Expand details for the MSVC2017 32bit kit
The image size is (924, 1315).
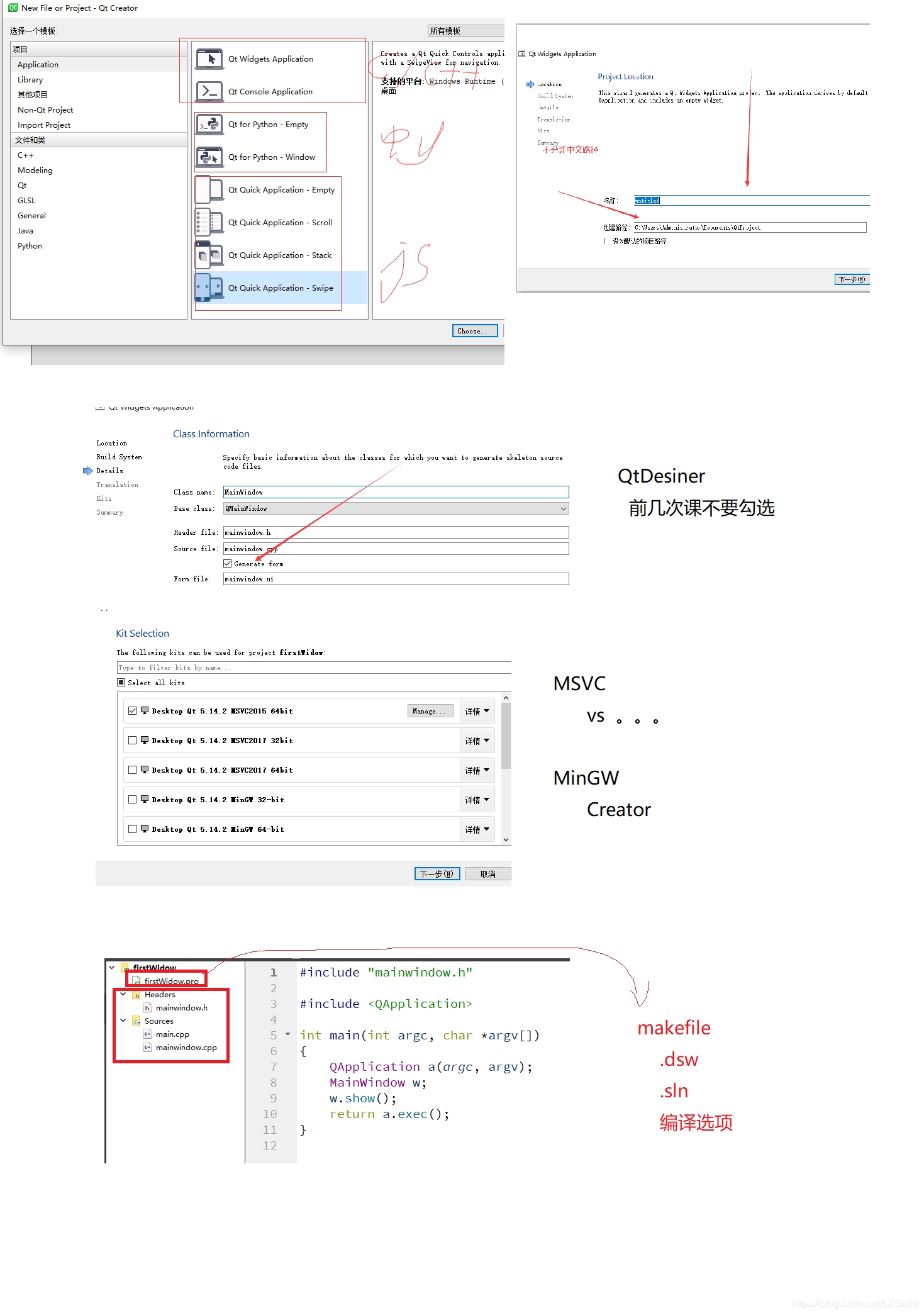(x=477, y=741)
